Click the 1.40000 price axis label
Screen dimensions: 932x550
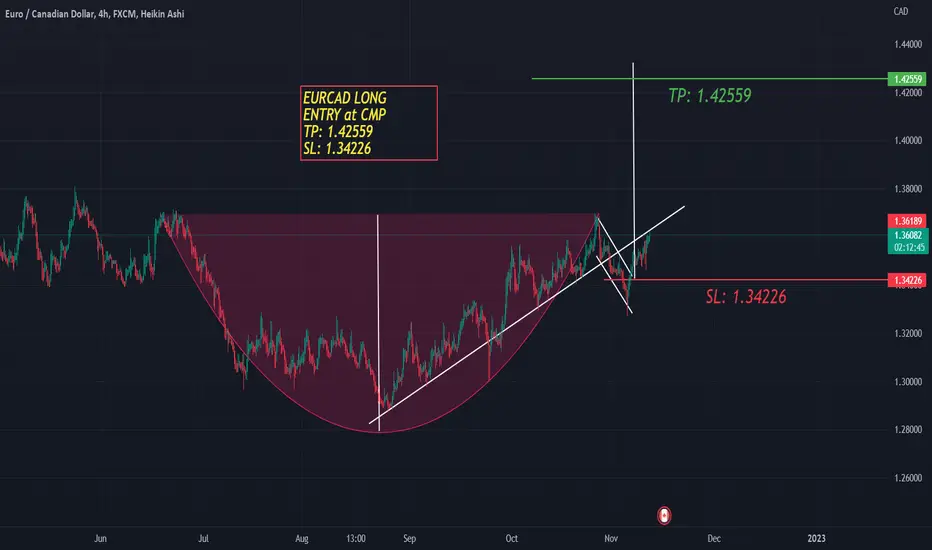point(908,141)
